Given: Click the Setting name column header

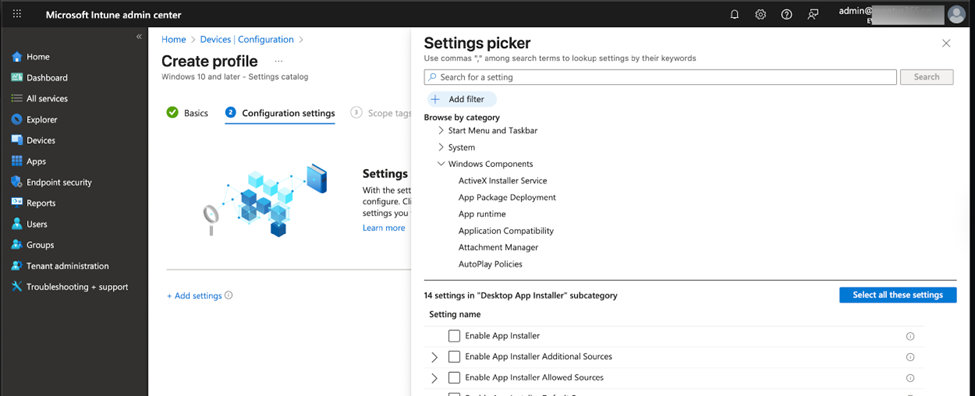Looking at the screenshot, I should 455,315.
